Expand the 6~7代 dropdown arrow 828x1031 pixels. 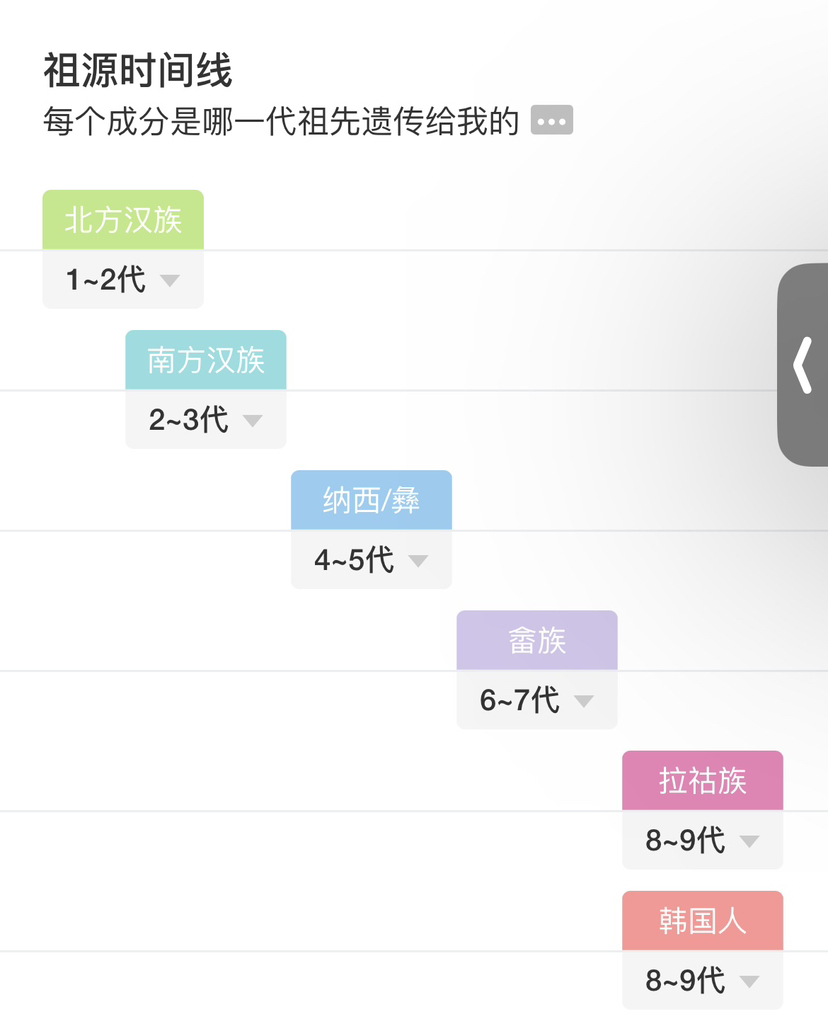[584, 701]
